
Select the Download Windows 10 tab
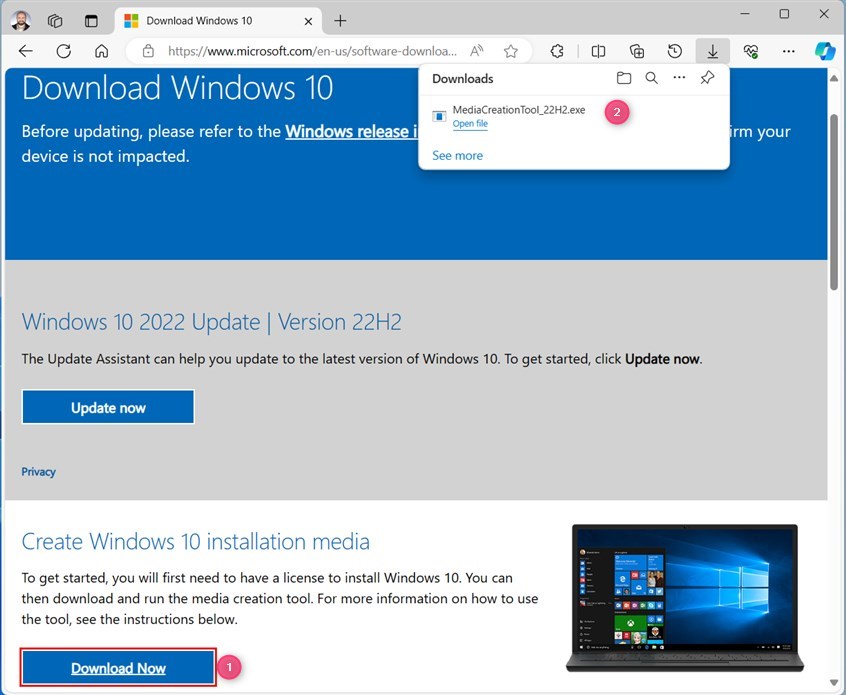point(219,21)
